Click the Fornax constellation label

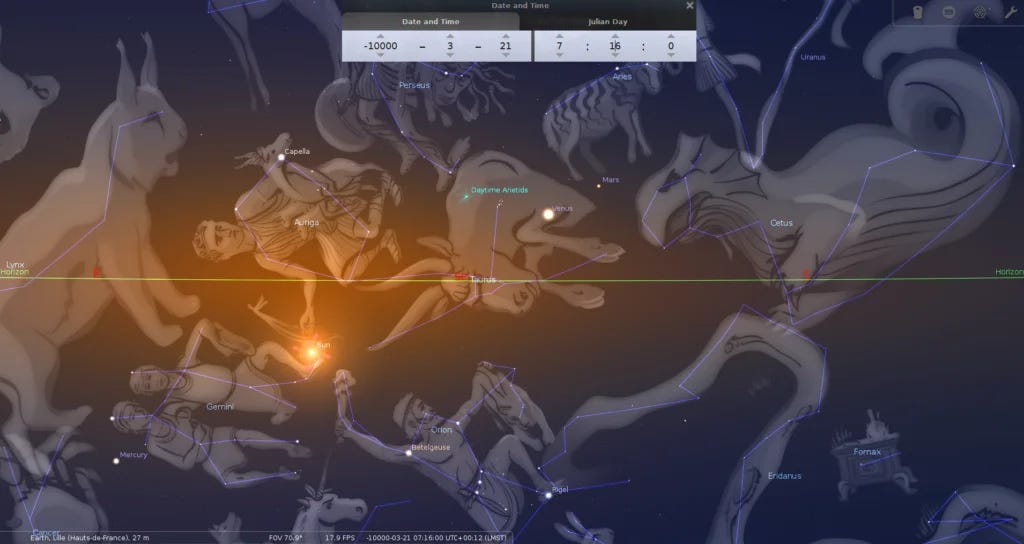coord(867,452)
